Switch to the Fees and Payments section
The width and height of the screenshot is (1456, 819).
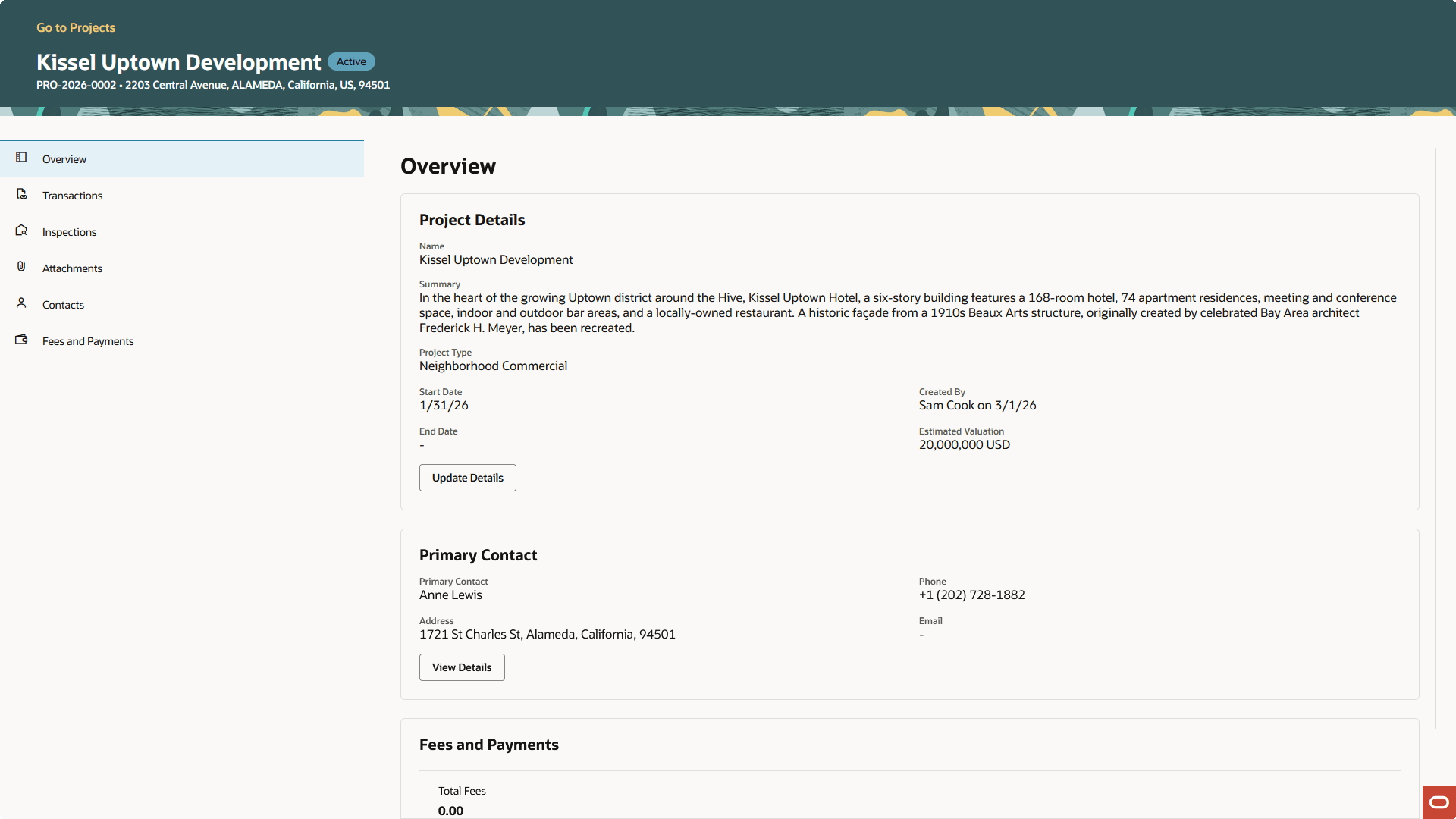(88, 340)
